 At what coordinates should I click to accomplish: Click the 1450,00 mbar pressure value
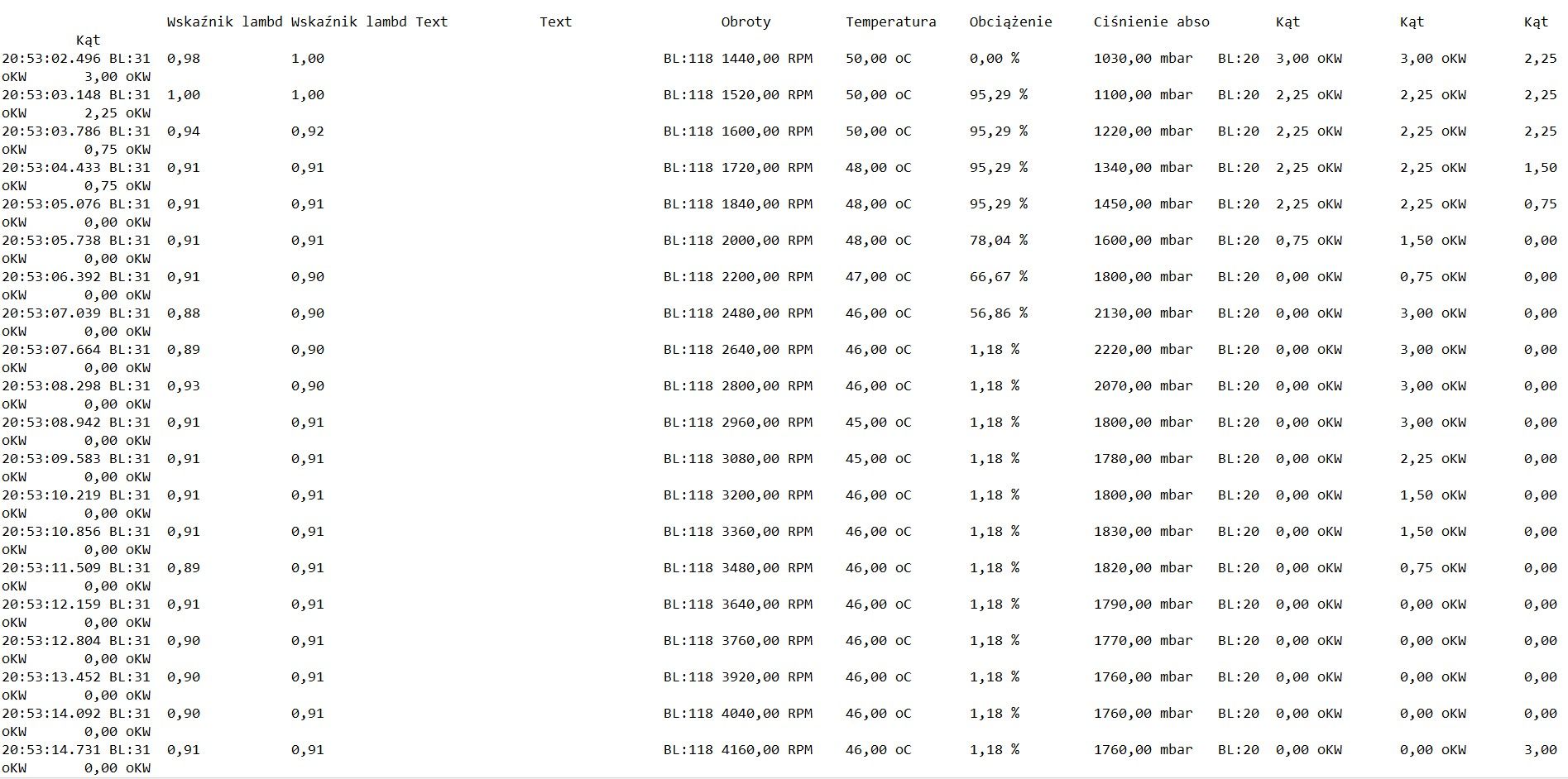tap(1143, 204)
